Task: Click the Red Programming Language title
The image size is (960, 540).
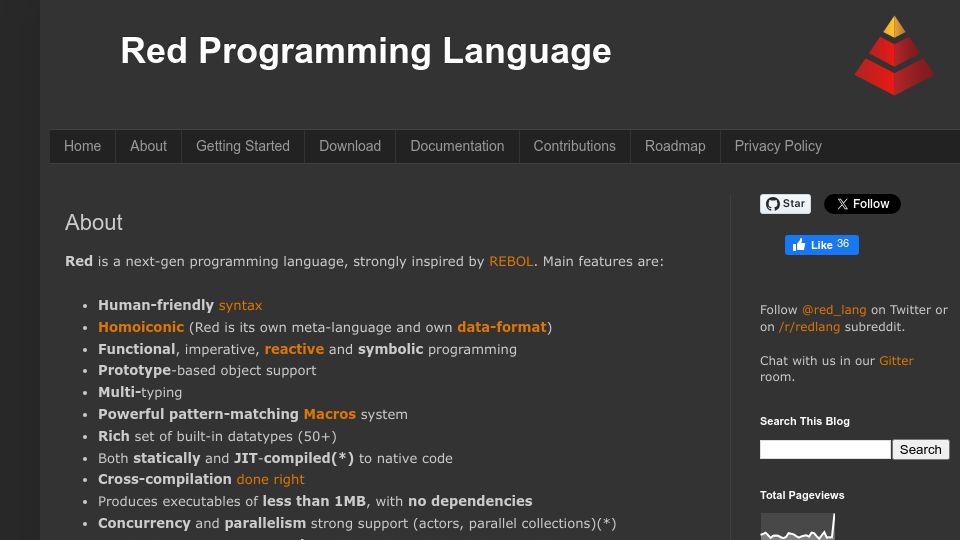Action: [366, 50]
